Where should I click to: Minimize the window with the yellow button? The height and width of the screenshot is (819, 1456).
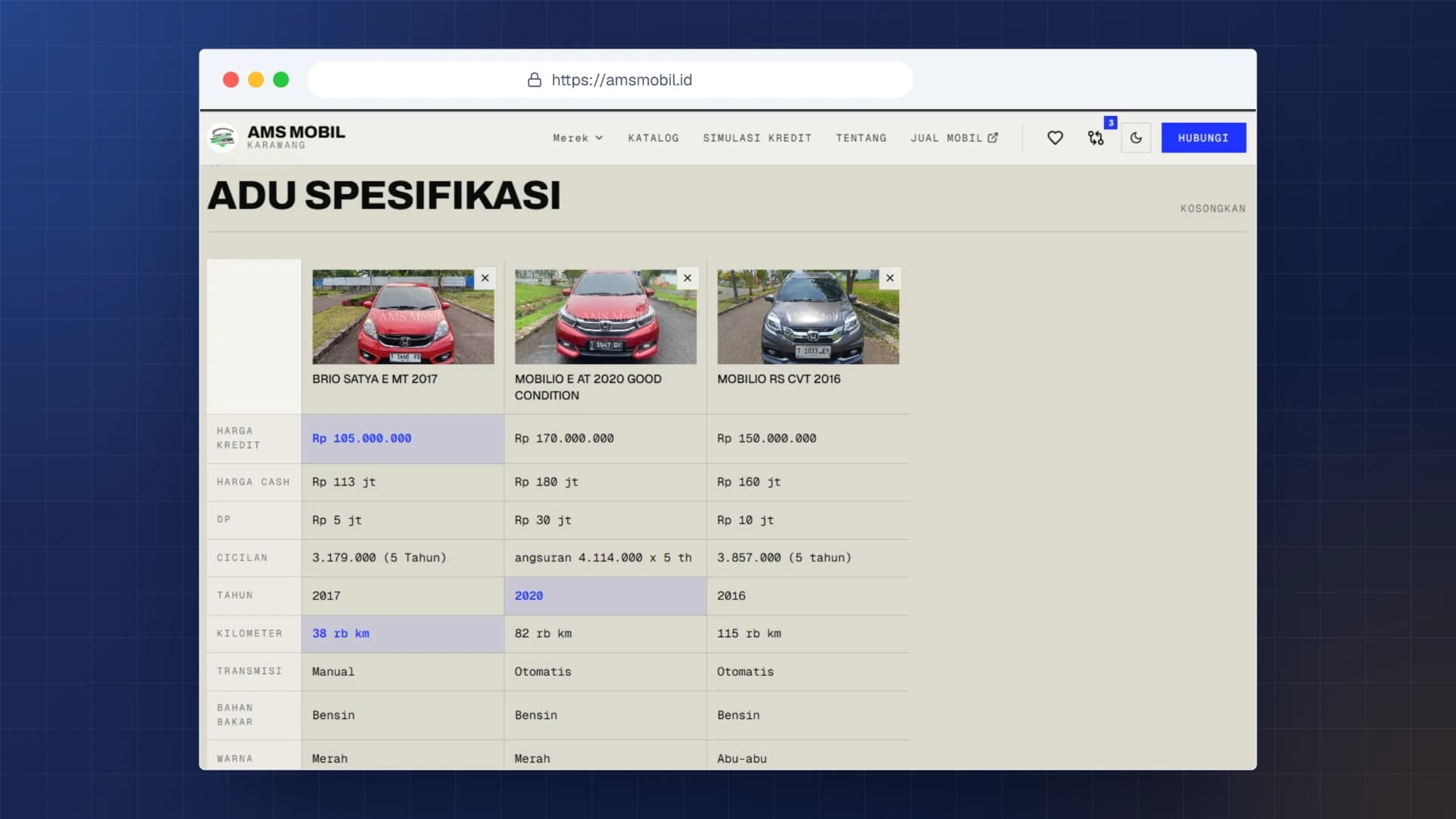[256, 80]
